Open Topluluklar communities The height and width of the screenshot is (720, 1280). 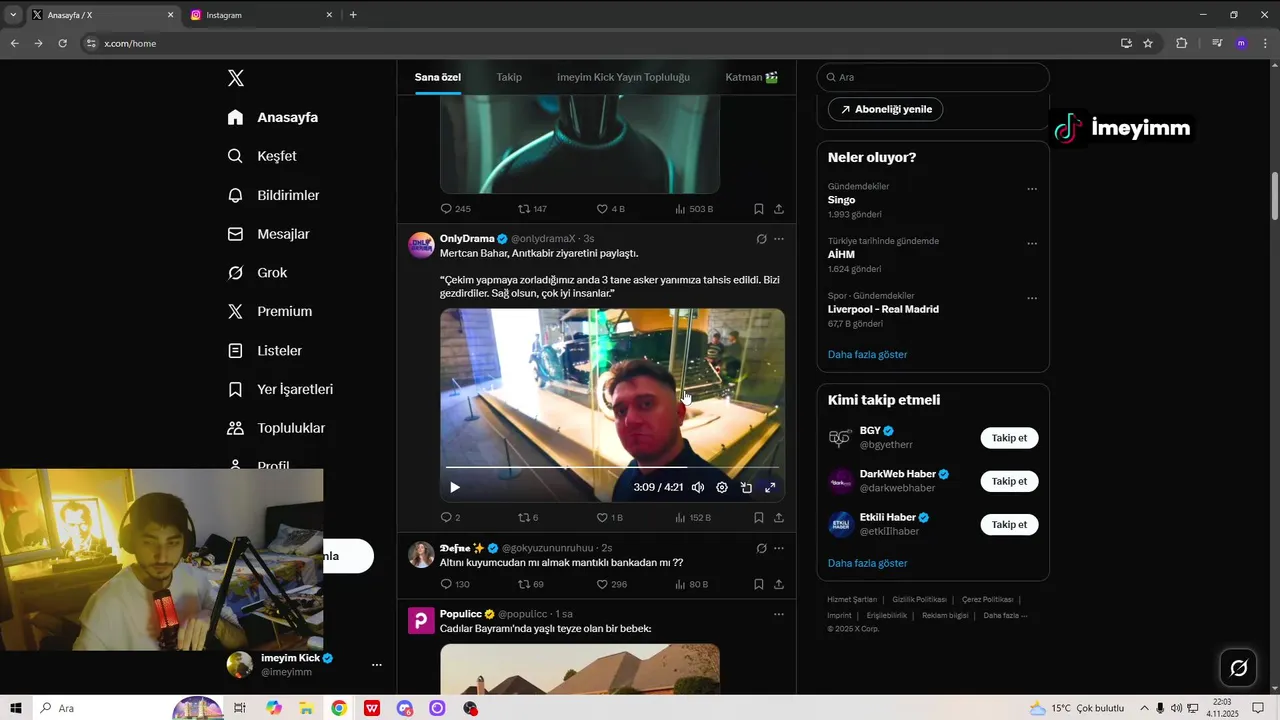(276, 428)
